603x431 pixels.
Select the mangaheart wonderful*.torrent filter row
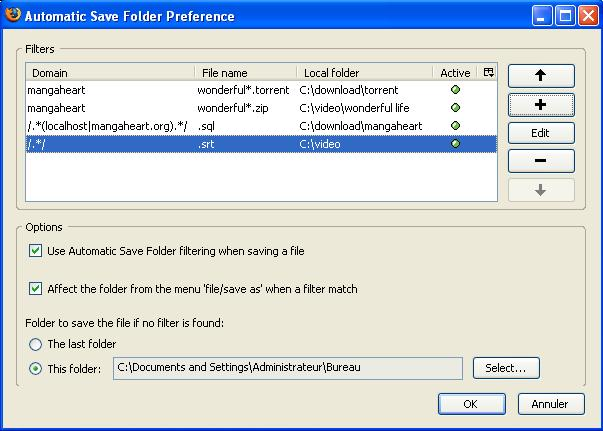(x=262, y=90)
